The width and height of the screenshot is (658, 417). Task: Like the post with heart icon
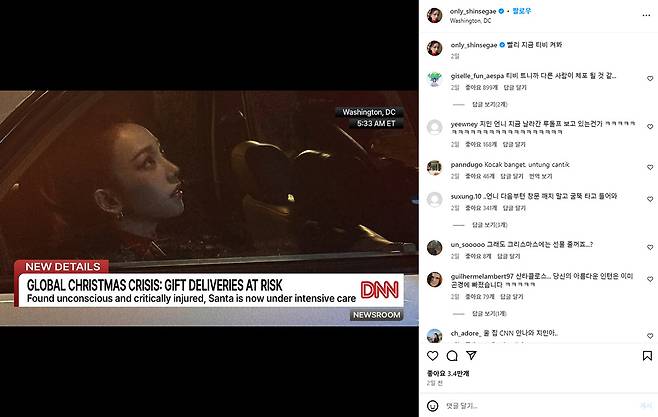(432, 356)
